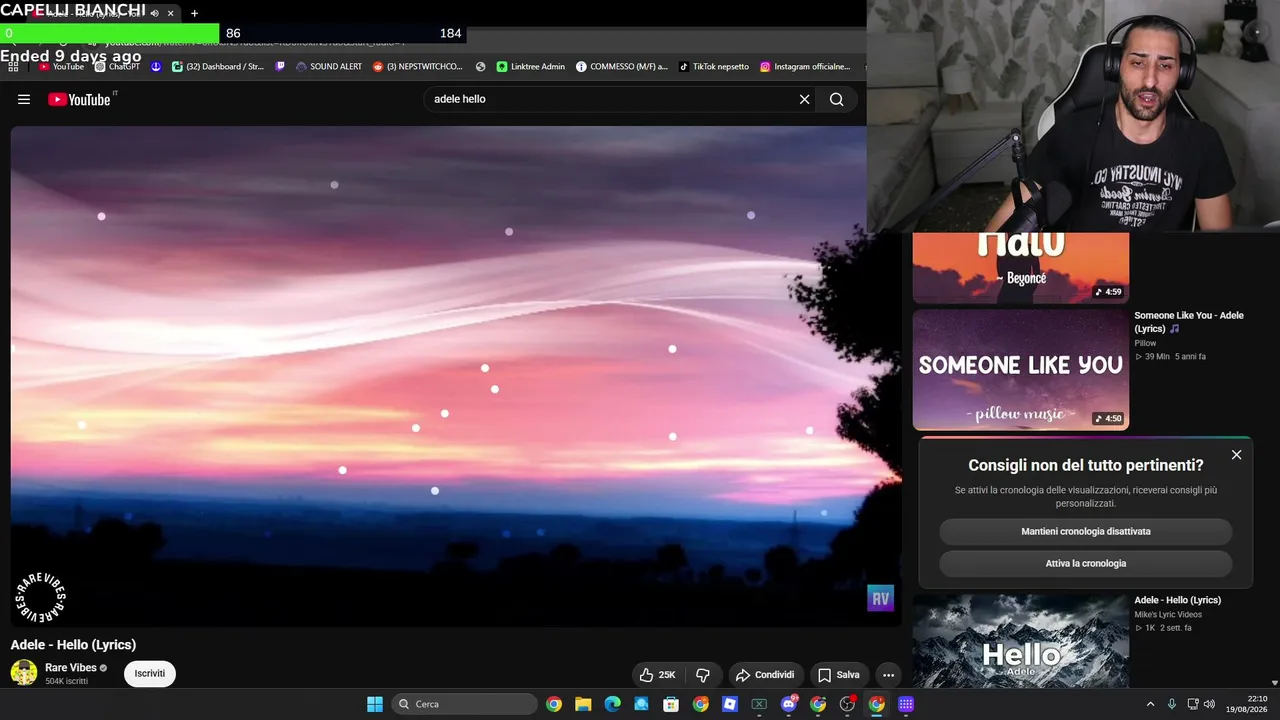1280x720 pixels.
Task: Open Microsoft Store from the taskbar
Action: [x=671, y=704]
